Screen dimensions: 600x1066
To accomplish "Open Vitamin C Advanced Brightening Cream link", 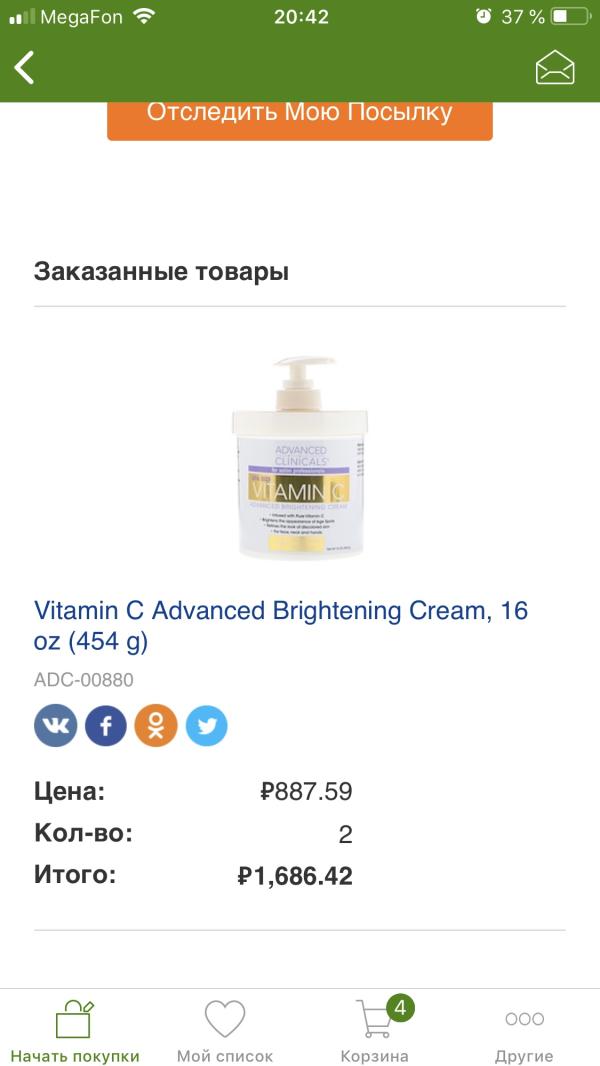I will (x=281, y=625).
